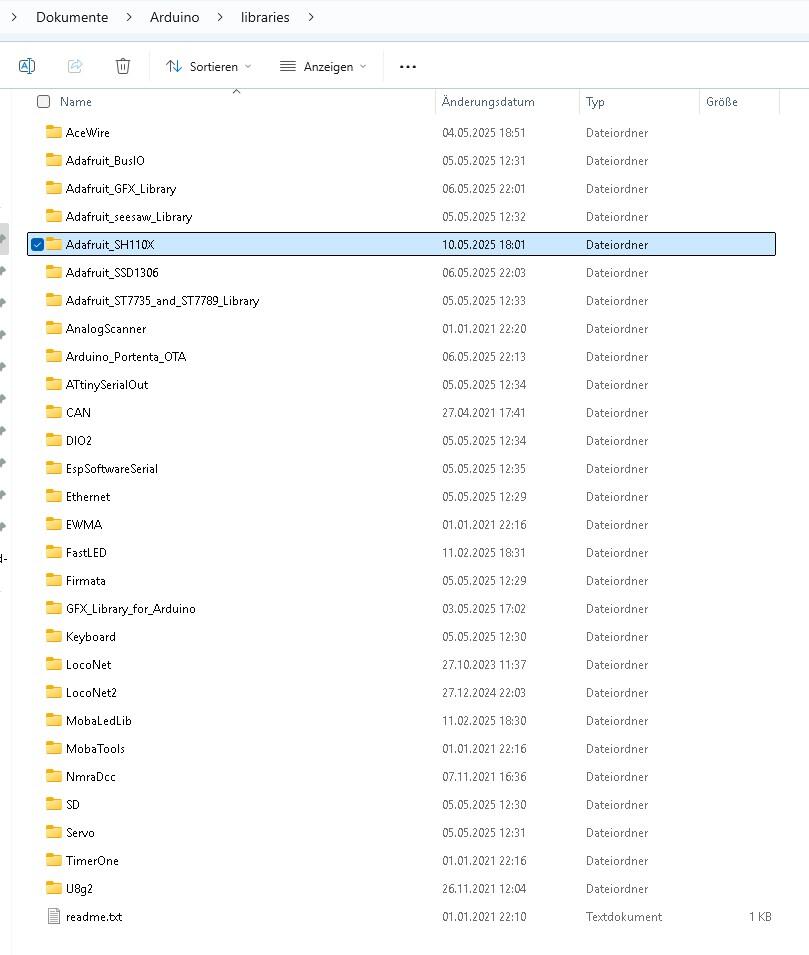Click the FastLED folder icon
Screen dimensions: 809x955
coord(54,552)
